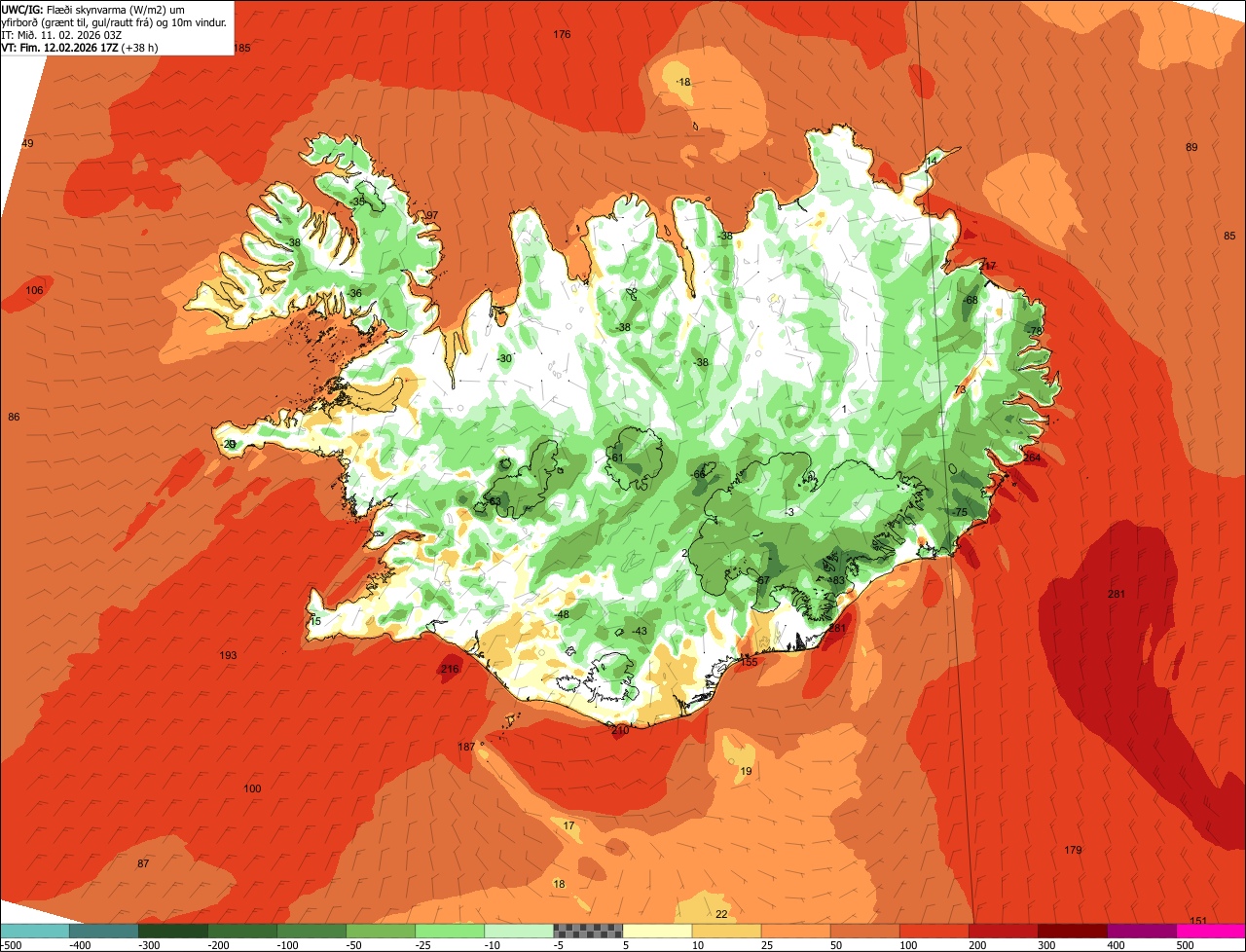Screen dimensions: 1246x952
Task: Click the magenta swatch right of 500
Action: pos(1212,931)
